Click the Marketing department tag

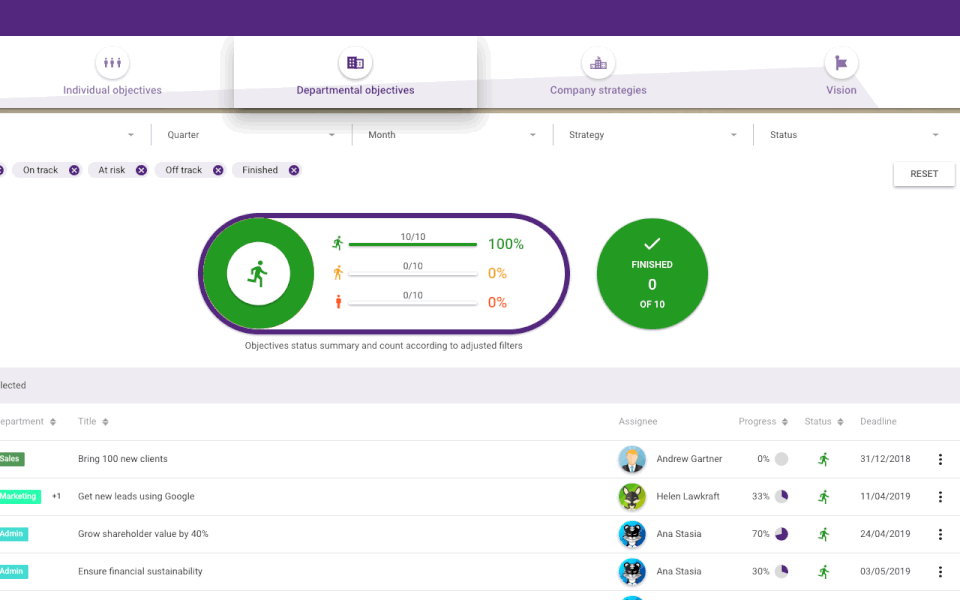tap(20, 497)
